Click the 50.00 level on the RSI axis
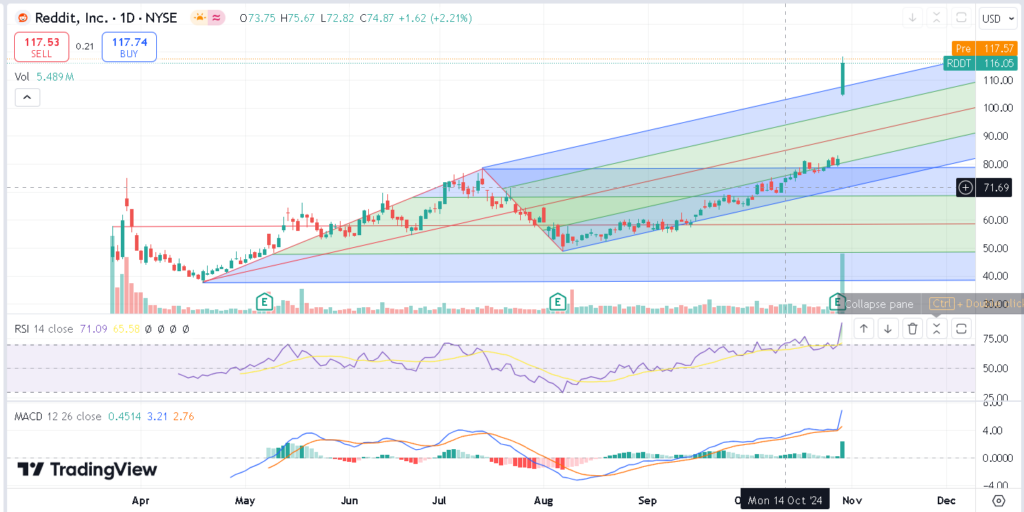Image resolution: width=1024 pixels, height=512 pixels. (x=995, y=368)
